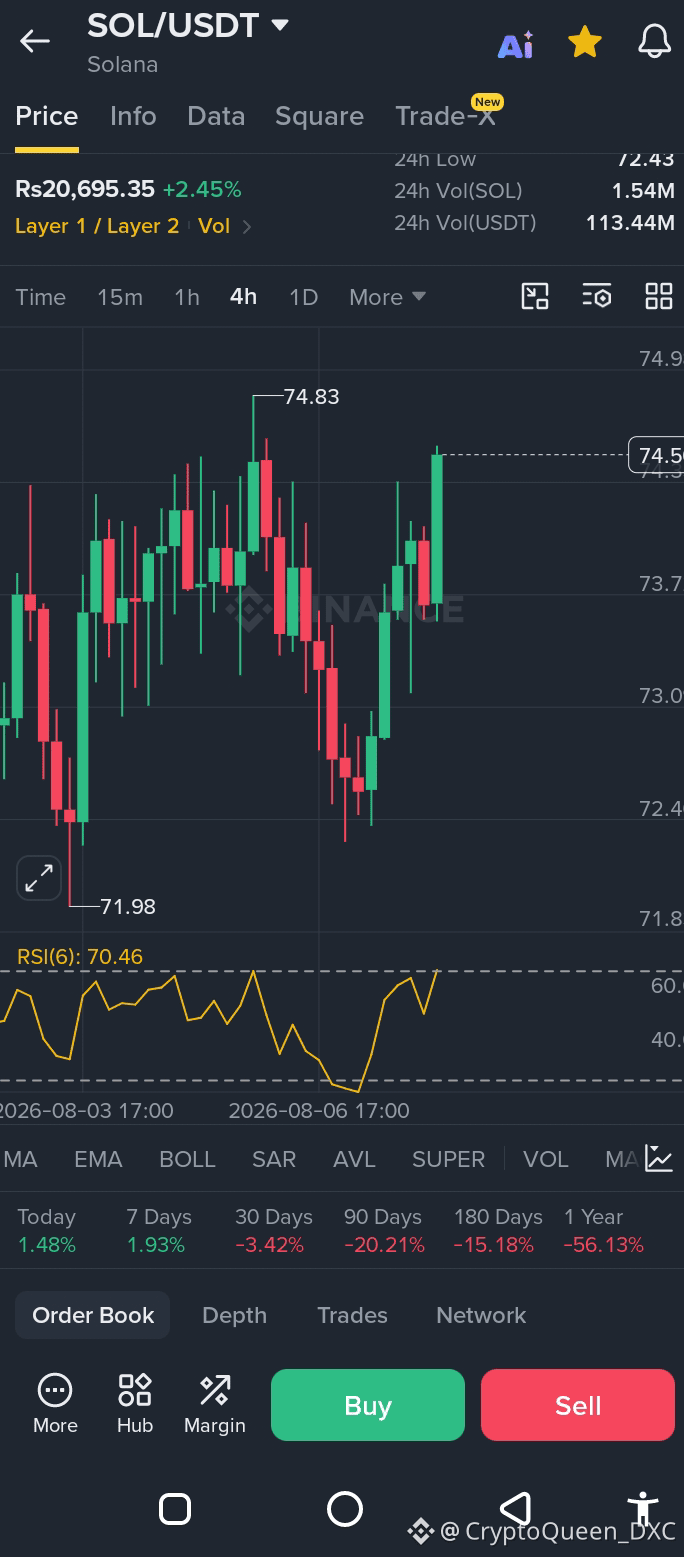
Task: Expand the SOL/USDT pair dropdown
Action: click(280, 25)
